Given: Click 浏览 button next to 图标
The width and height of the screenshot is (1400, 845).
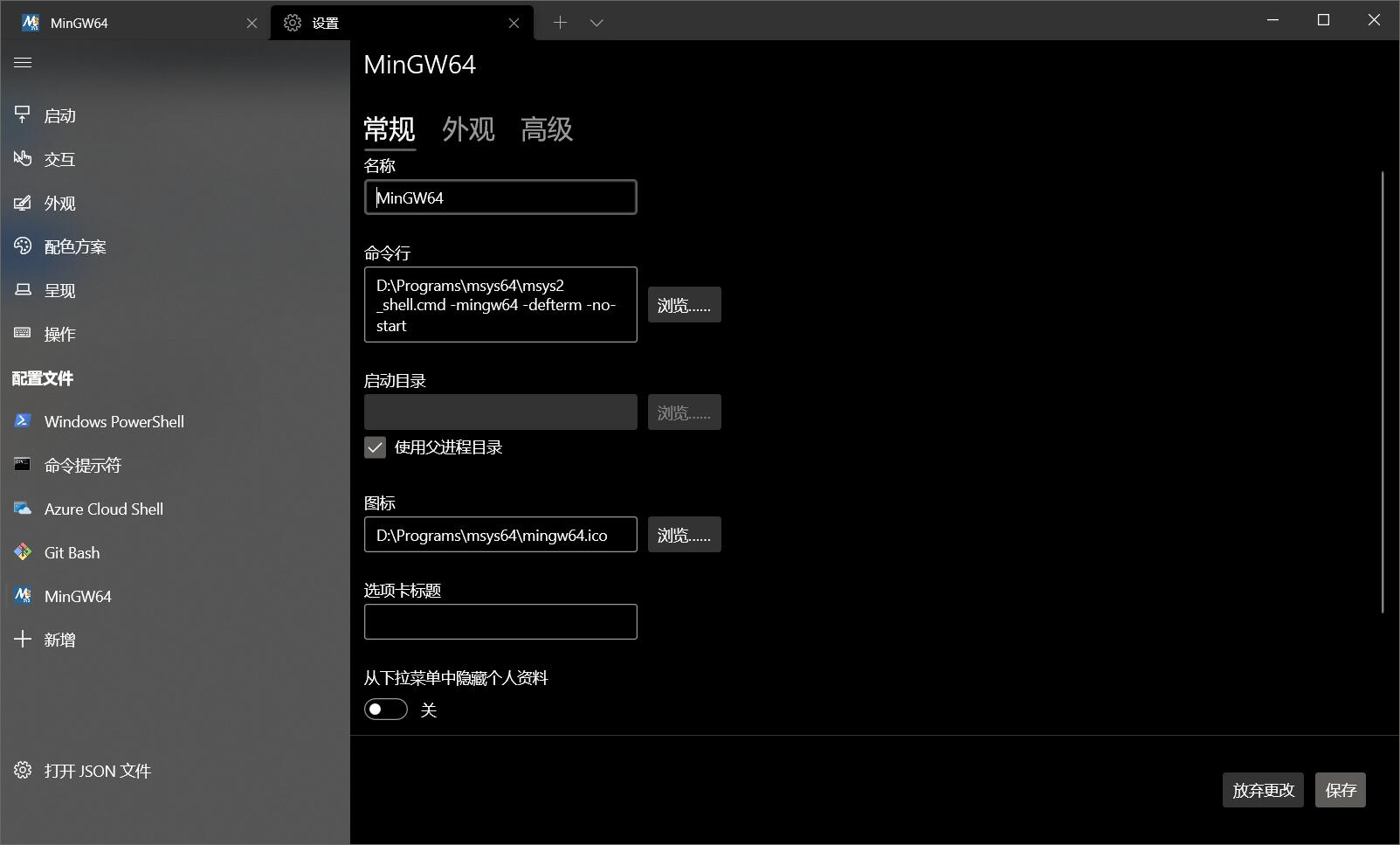Looking at the screenshot, I should (684, 535).
